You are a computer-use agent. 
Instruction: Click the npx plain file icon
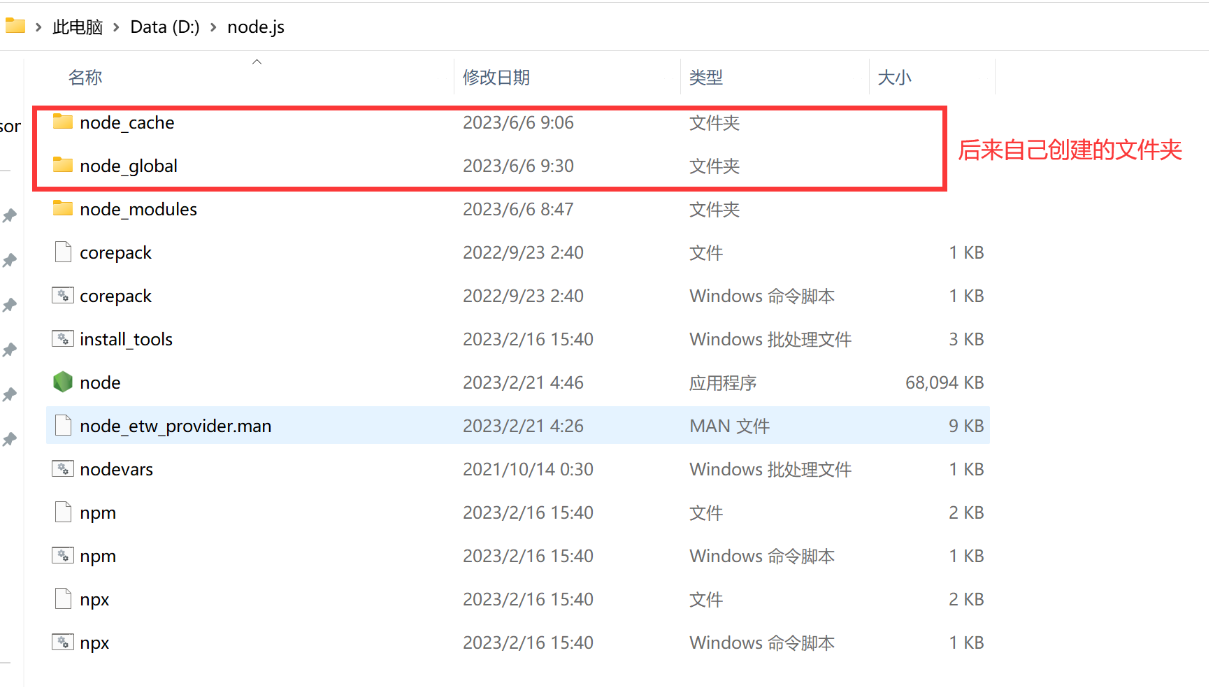(x=63, y=599)
